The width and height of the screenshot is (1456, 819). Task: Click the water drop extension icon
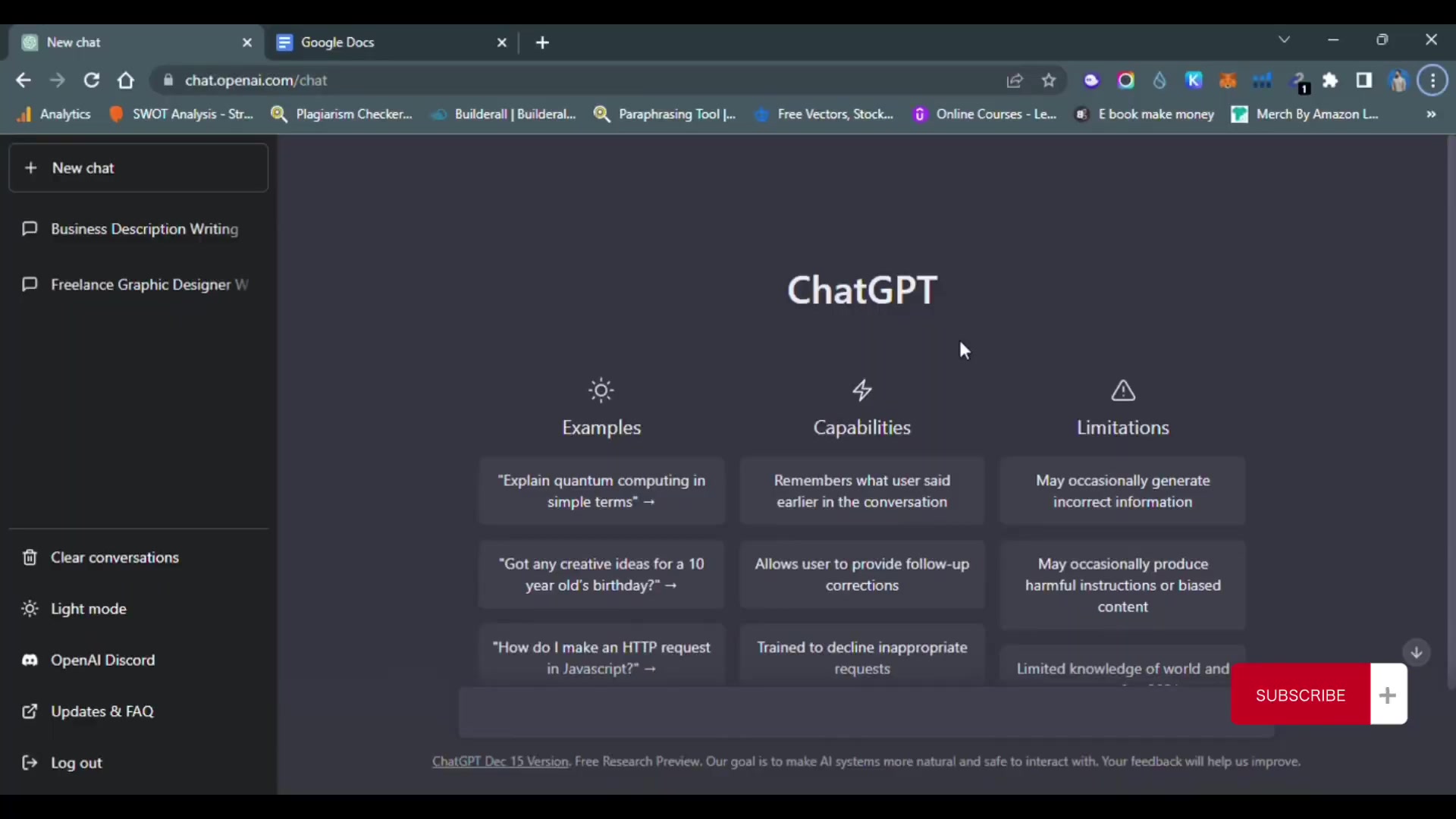(1159, 80)
